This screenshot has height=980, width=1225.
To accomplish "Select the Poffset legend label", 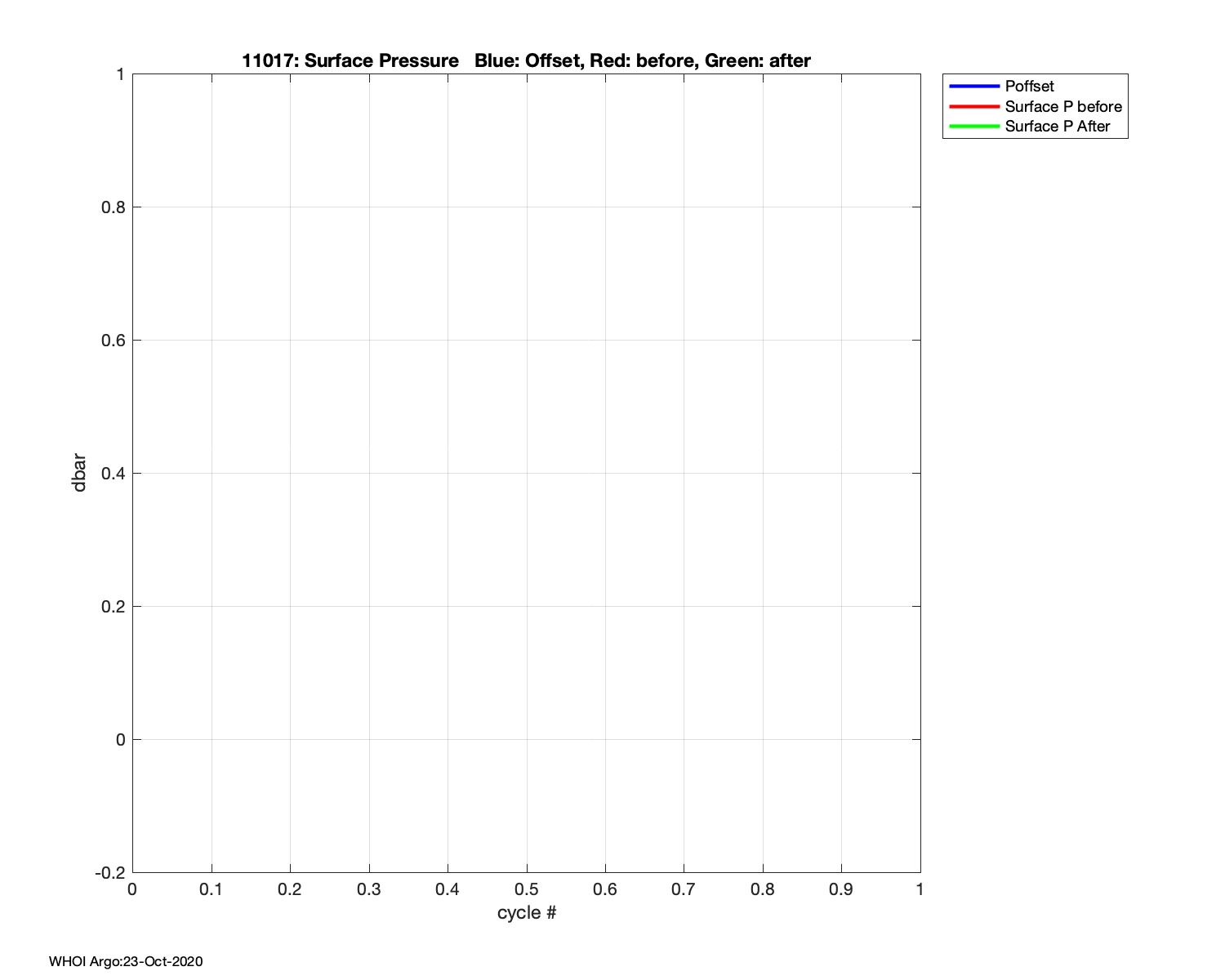I will coord(1029,87).
